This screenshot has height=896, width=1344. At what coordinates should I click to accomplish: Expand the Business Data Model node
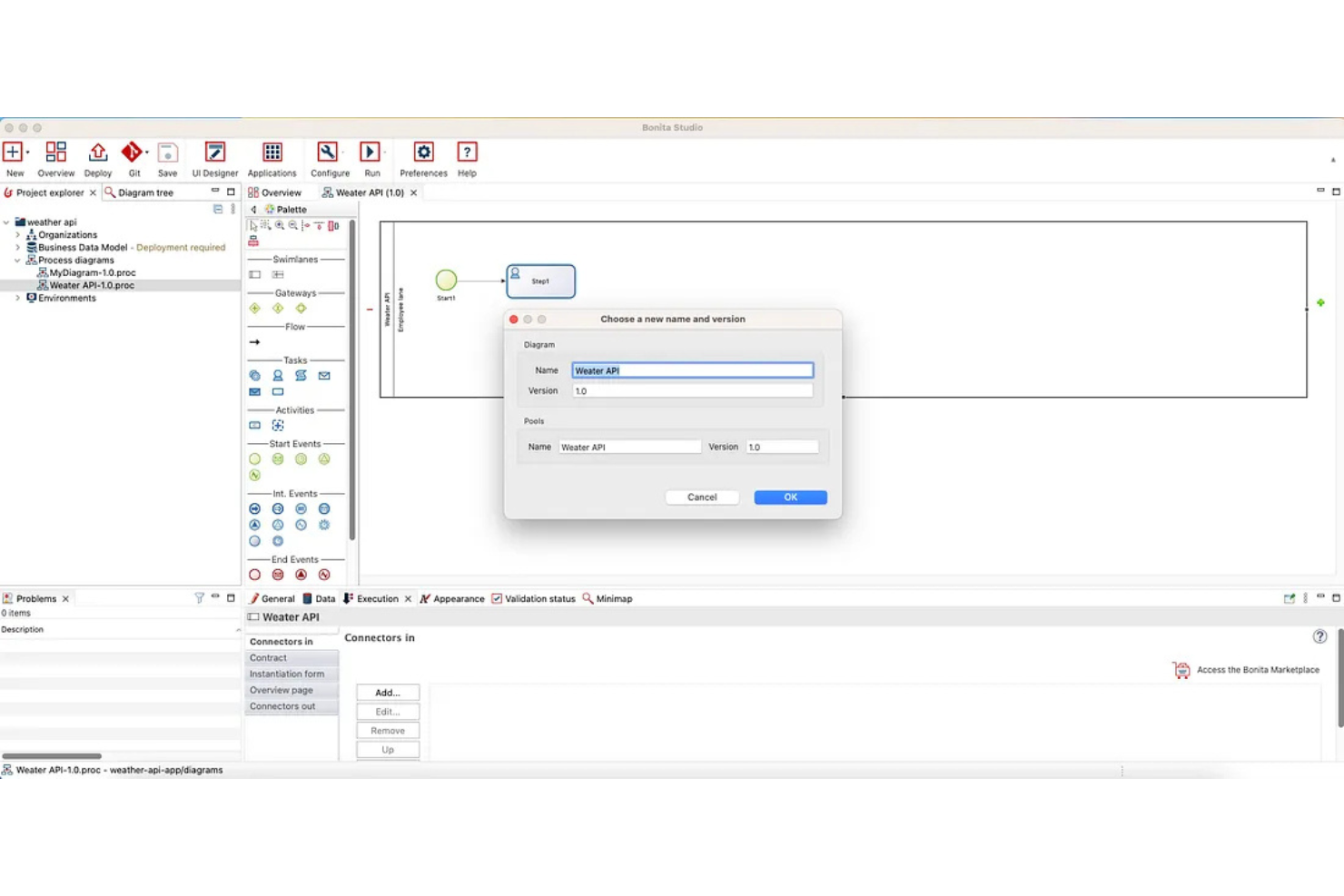pyautogui.click(x=18, y=248)
